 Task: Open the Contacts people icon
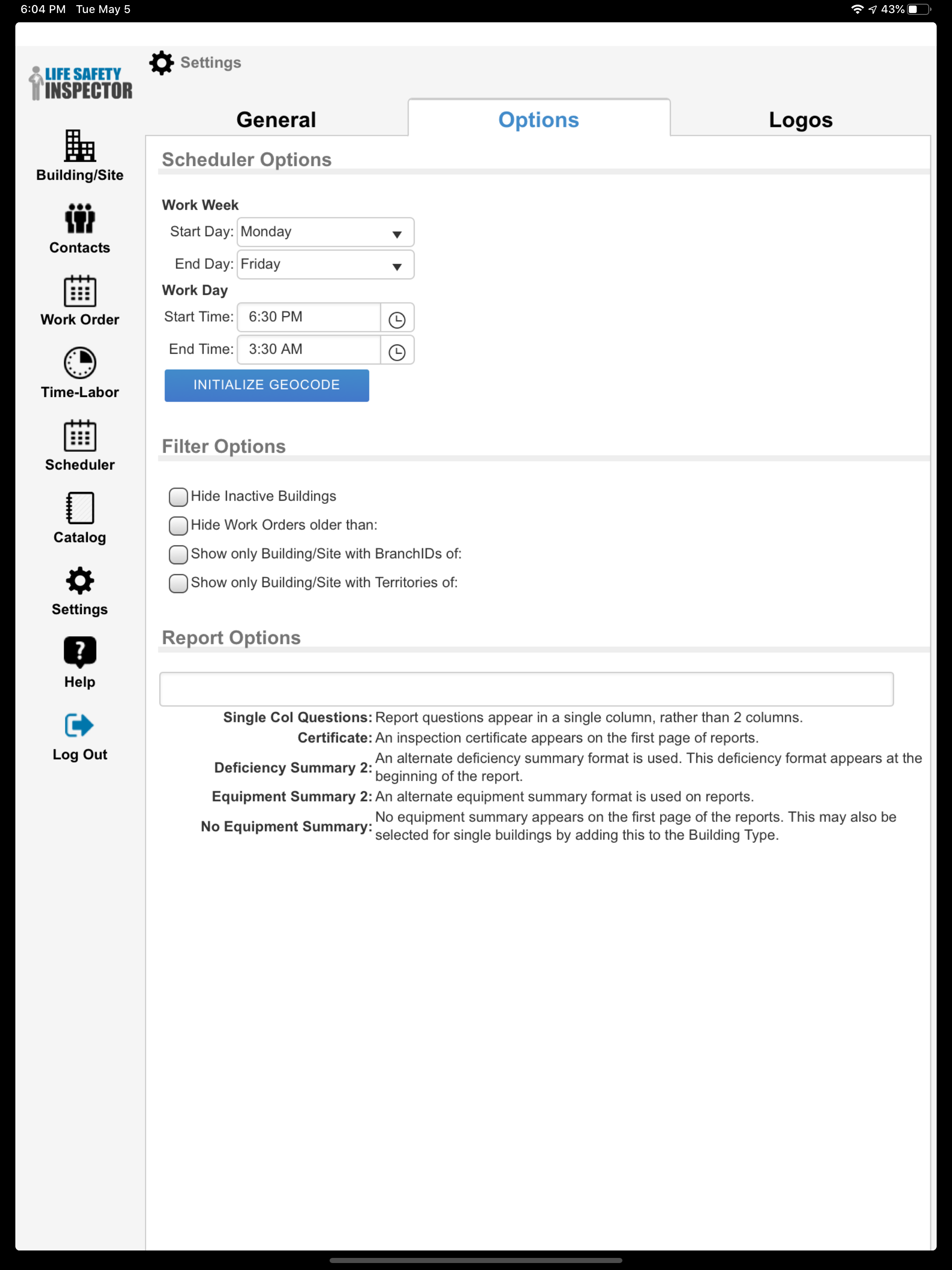coord(80,218)
